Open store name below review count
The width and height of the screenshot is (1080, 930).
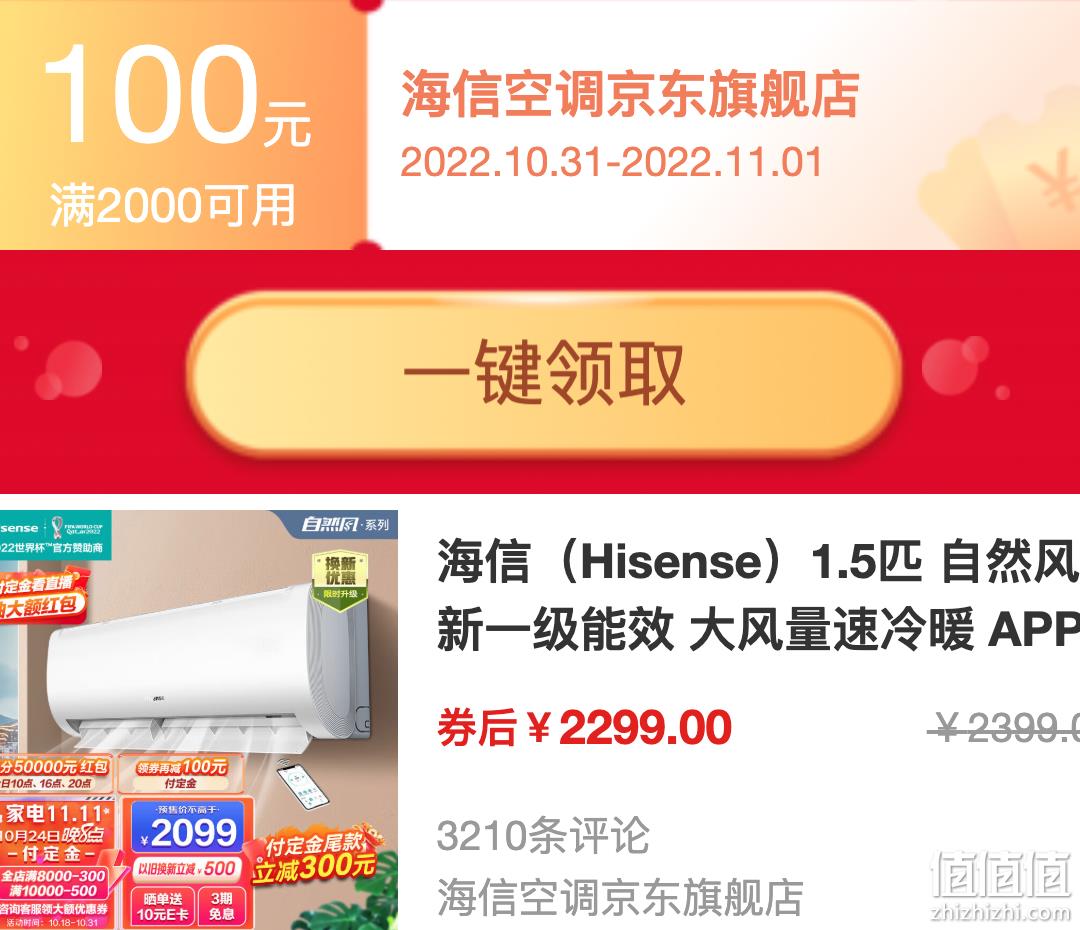(620, 897)
